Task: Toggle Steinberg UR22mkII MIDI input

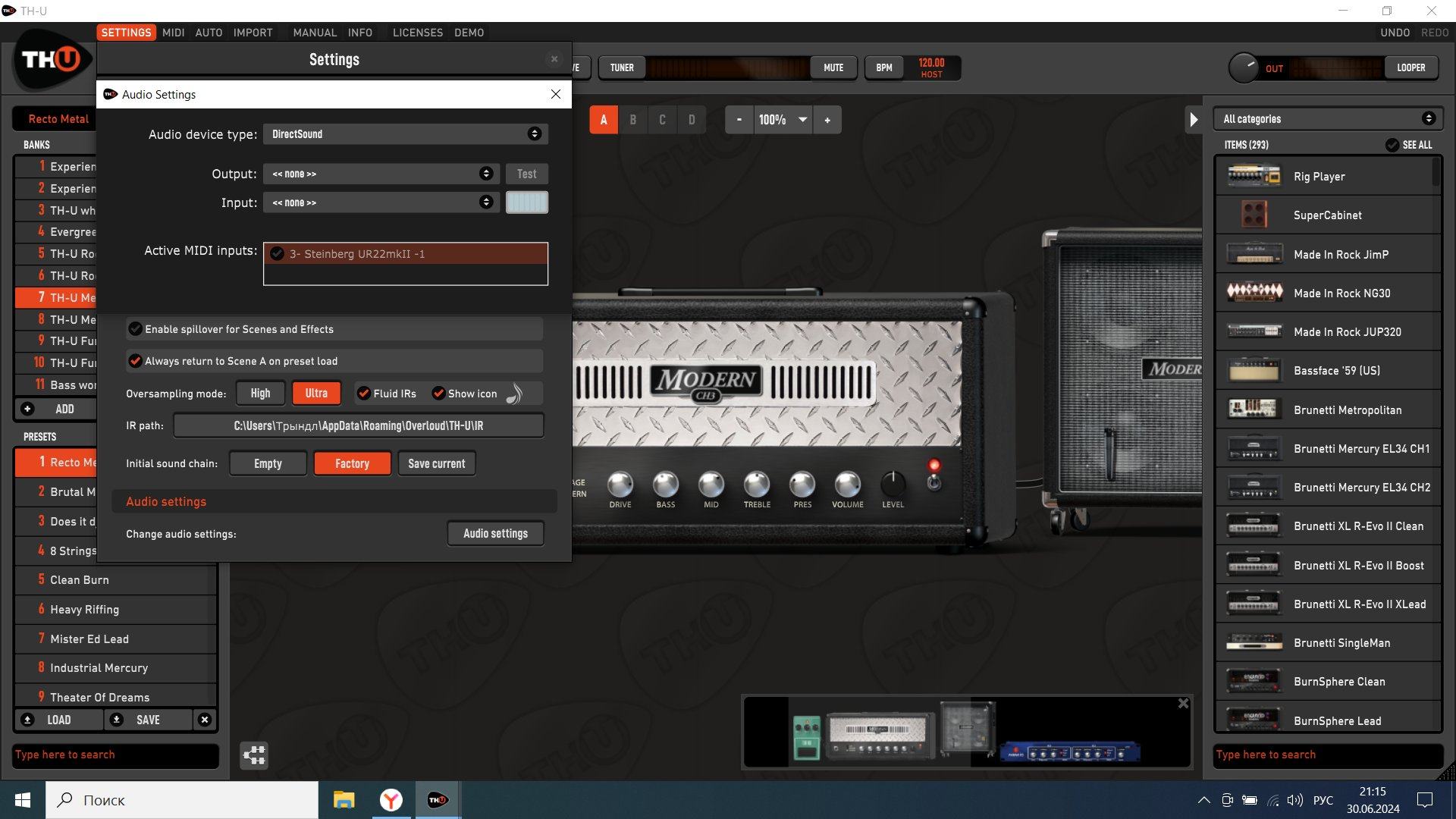Action: [278, 254]
